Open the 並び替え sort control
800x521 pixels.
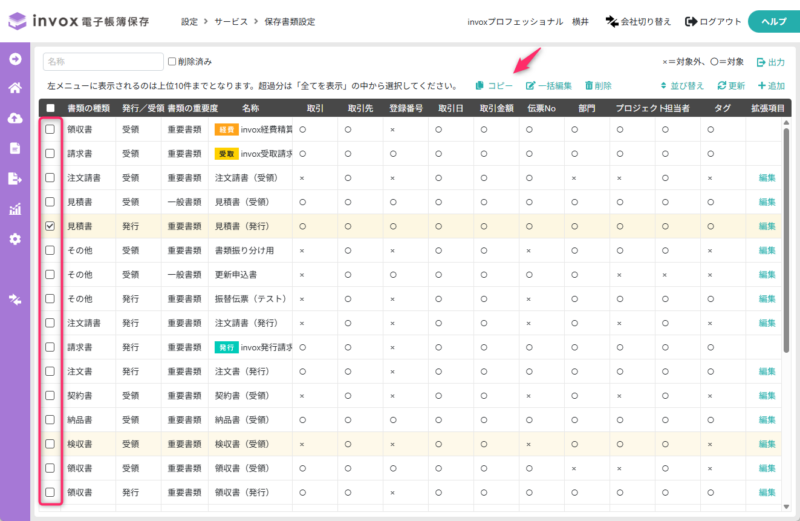click(x=683, y=86)
